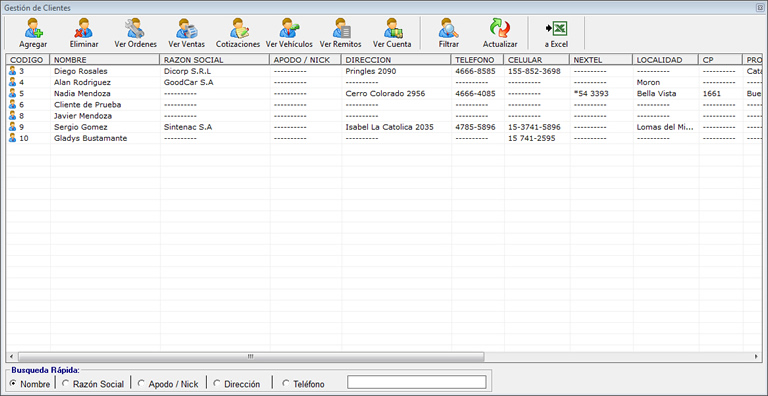This screenshot has height=396, width=768.
Task: Click the scrollbar left arrow
Action: [11, 356]
